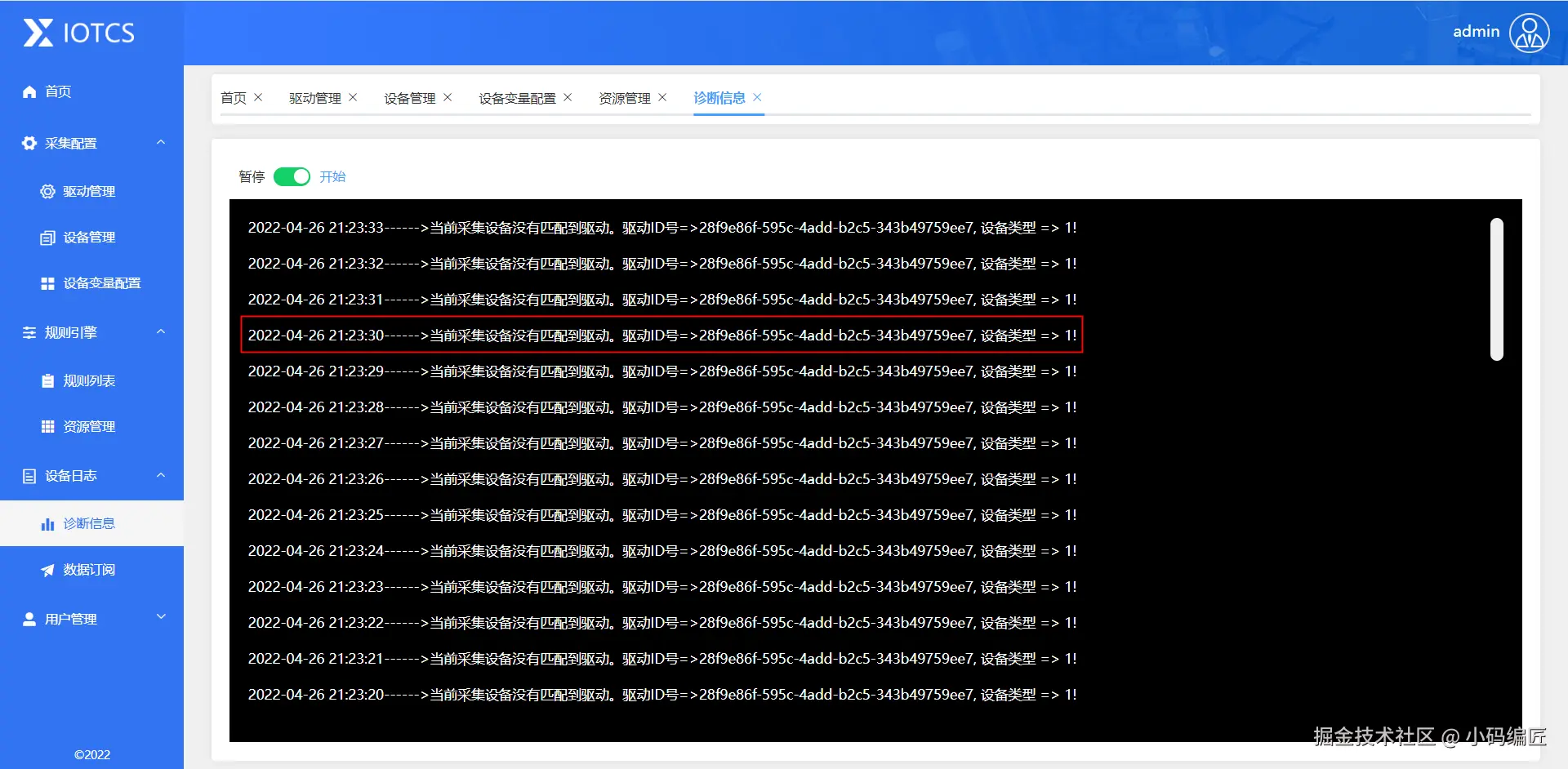
Task: Collapse the 规则引擎 menu chevron
Action: [161, 331]
